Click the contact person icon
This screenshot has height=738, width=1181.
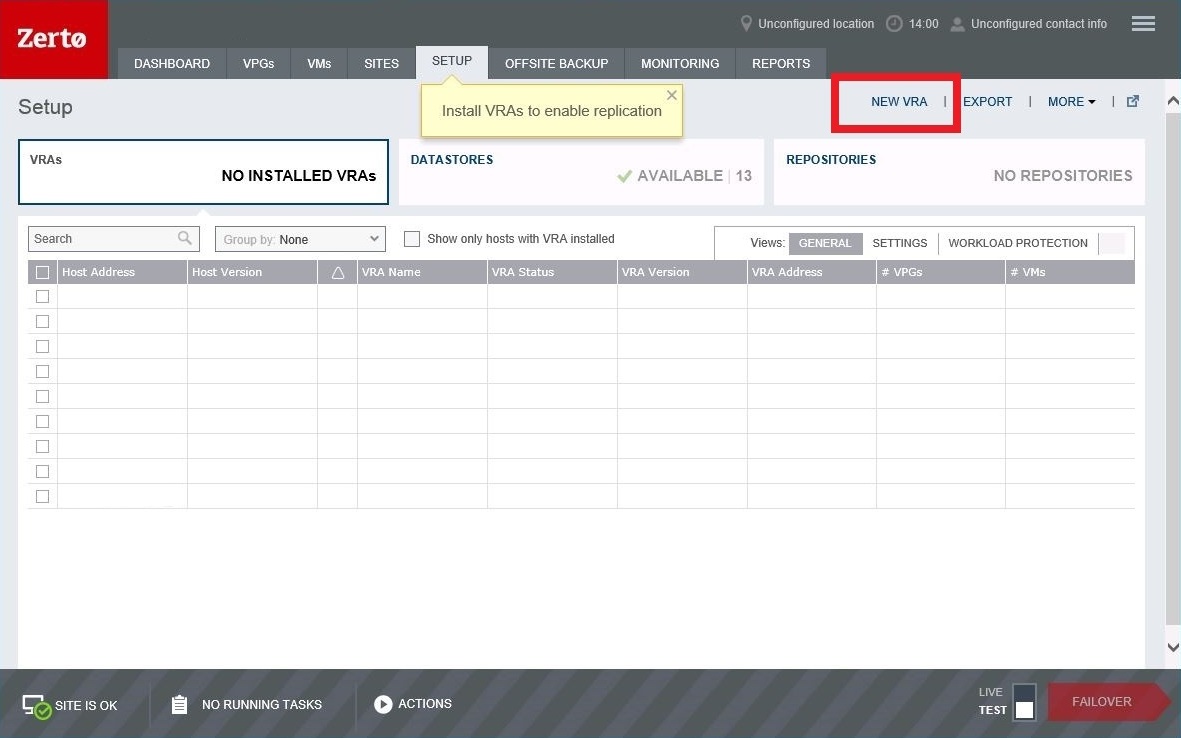click(957, 24)
